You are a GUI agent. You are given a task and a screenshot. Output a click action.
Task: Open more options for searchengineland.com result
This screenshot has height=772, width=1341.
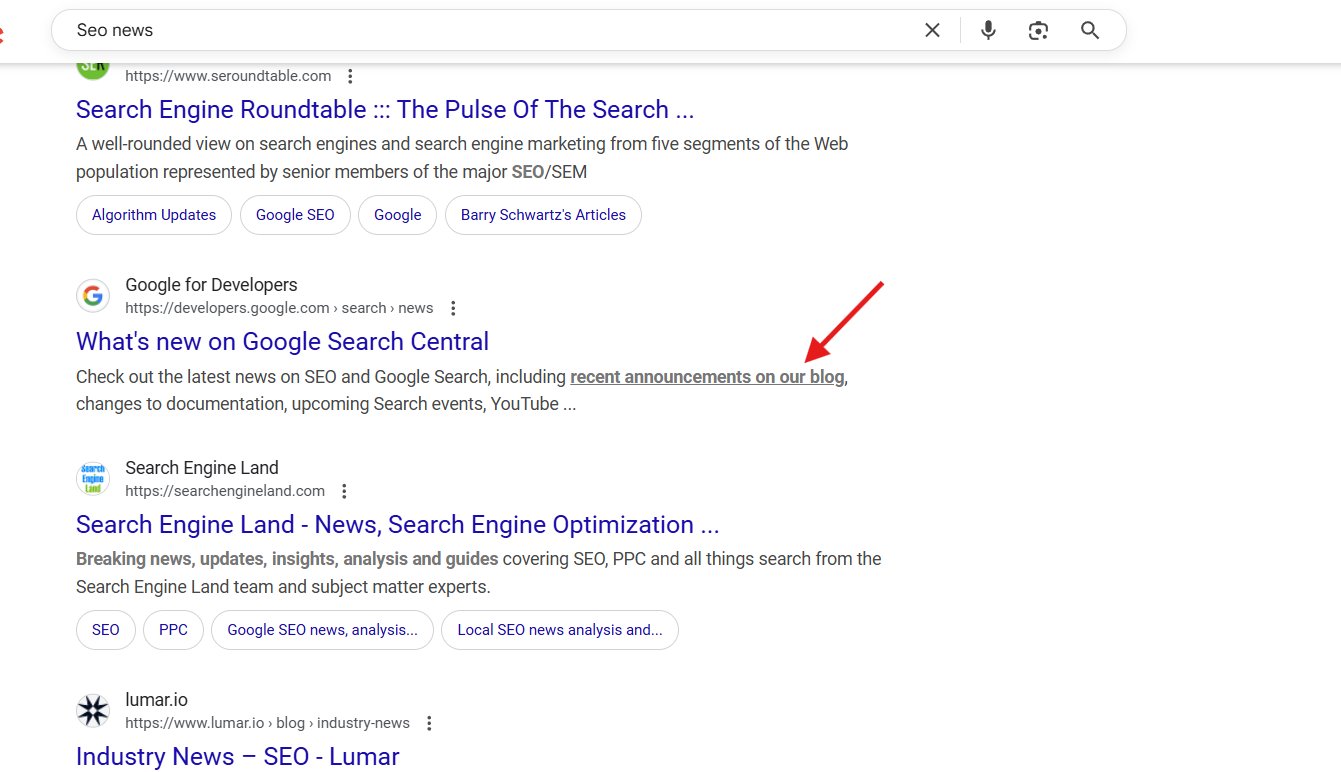point(344,491)
